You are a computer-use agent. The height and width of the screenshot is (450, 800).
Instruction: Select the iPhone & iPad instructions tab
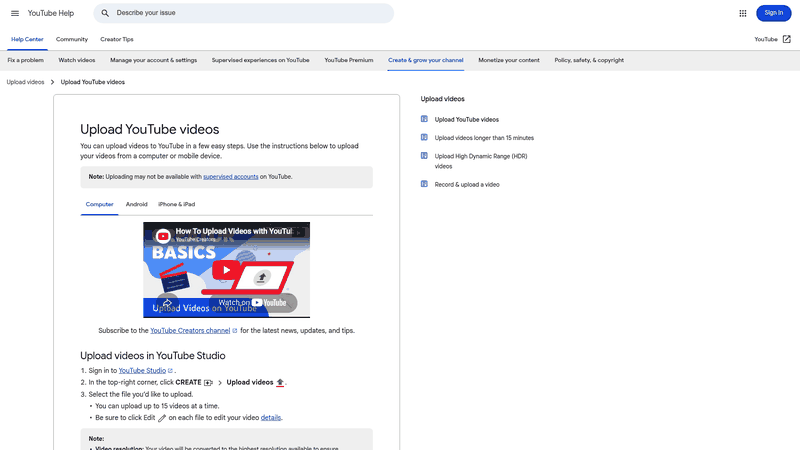coord(177,204)
